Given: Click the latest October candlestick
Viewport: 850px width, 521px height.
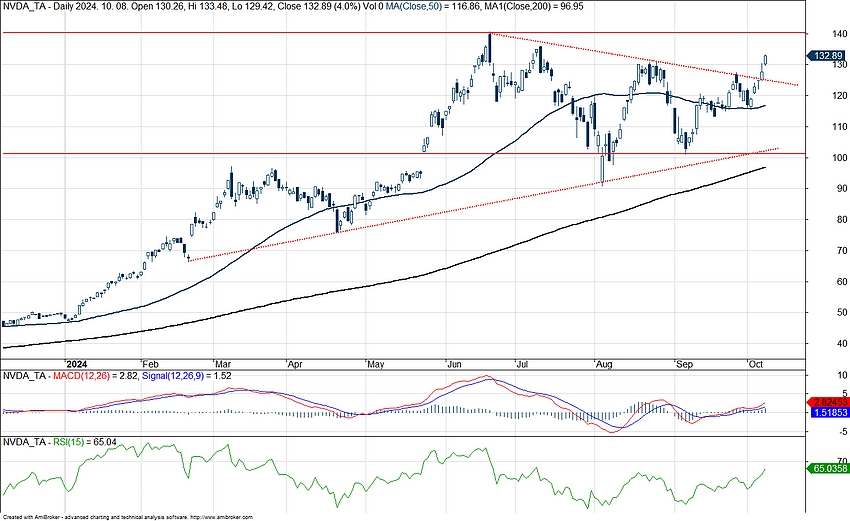Looking at the screenshot, I should point(766,60).
